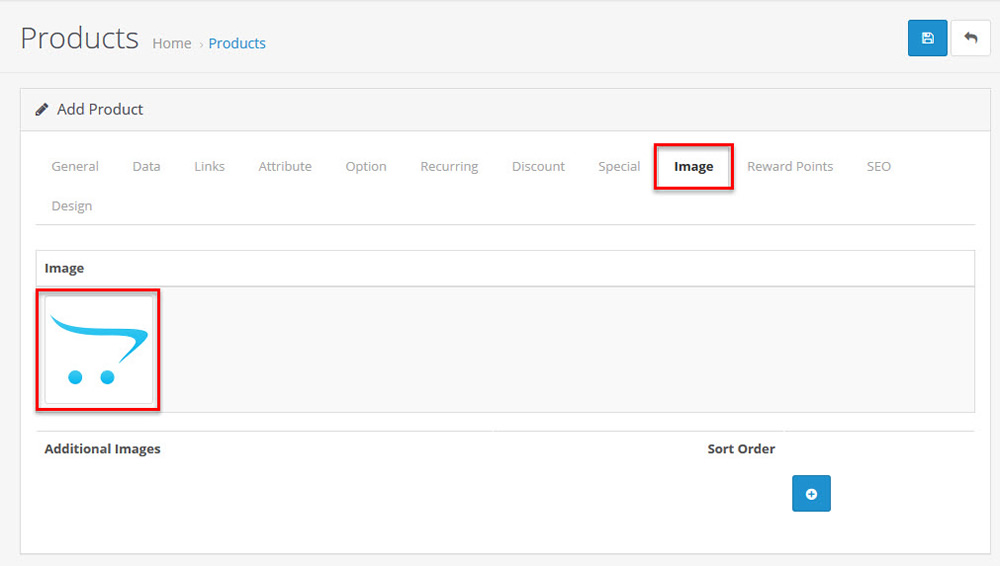Add an additional image with plus button
Image resolution: width=1000 pixels, height=566 pixels.
pyautogui.click(x=811, y=494)
